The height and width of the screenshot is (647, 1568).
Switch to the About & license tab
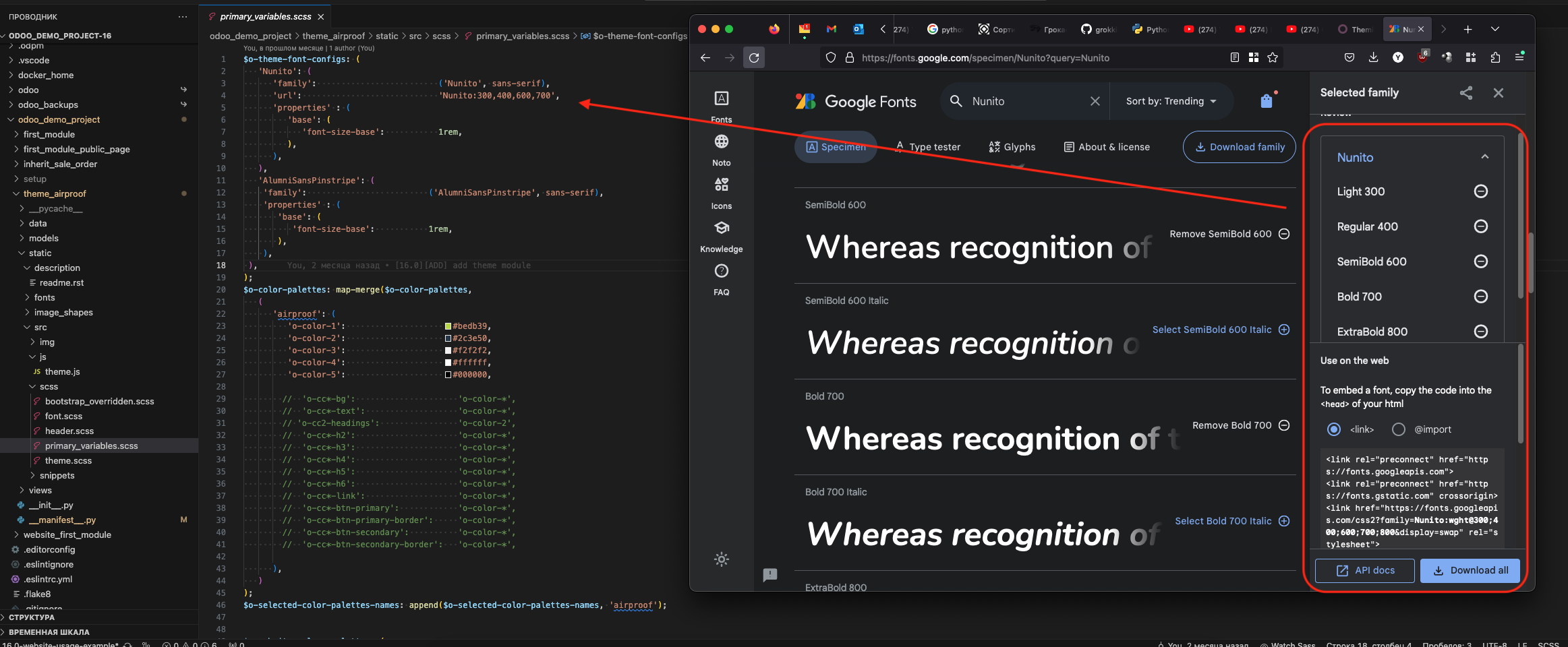pos(1107,147)
